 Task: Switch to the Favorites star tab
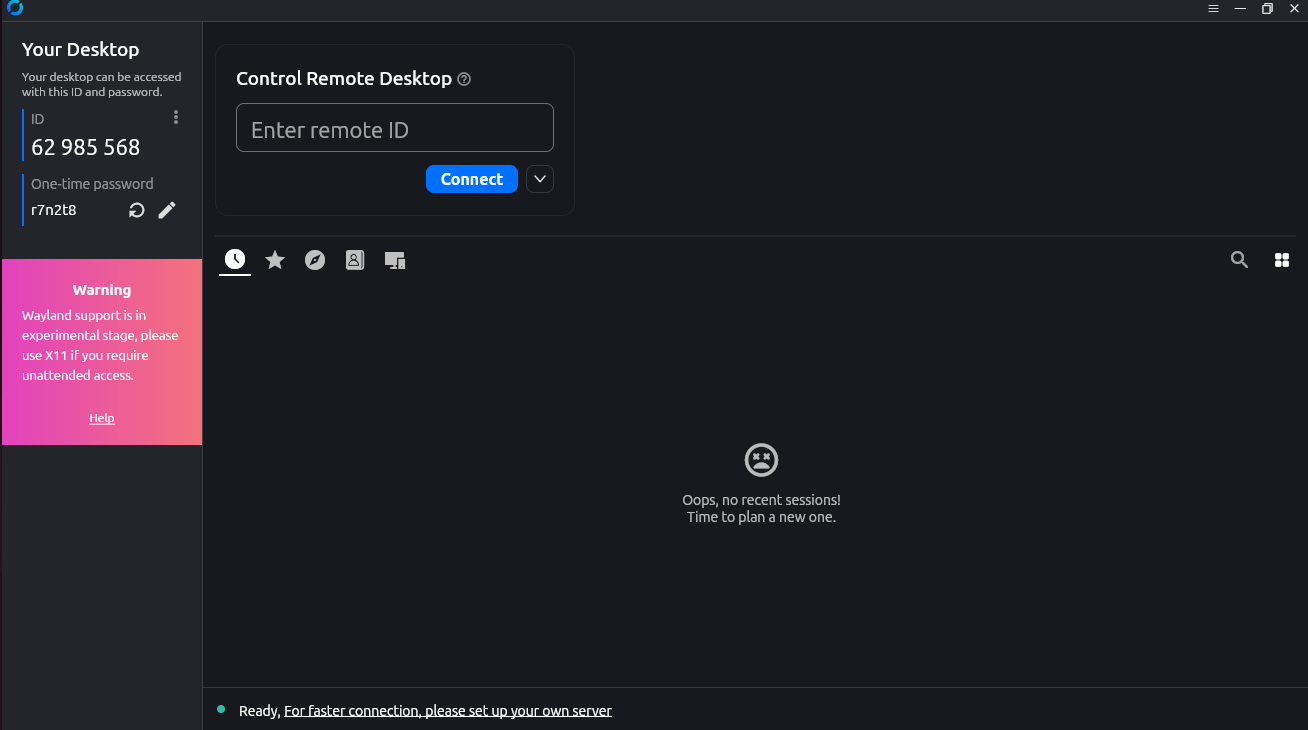click(275, 260)
